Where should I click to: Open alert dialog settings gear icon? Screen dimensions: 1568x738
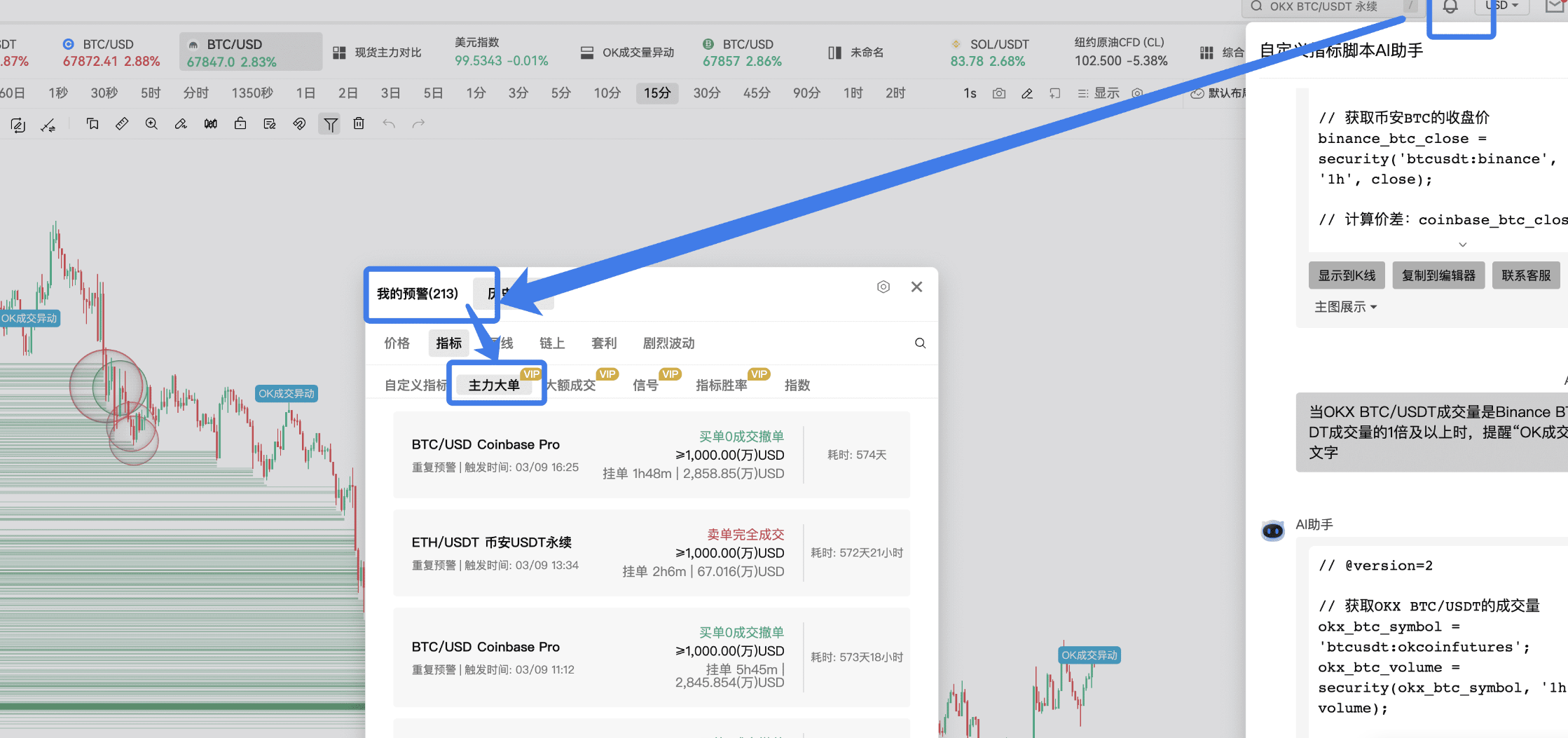click(883, 287)
